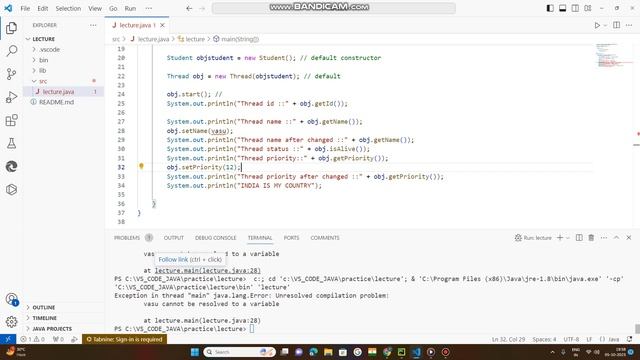
Task: Switch to the OUTPUT tab
Action: [173, 238]
